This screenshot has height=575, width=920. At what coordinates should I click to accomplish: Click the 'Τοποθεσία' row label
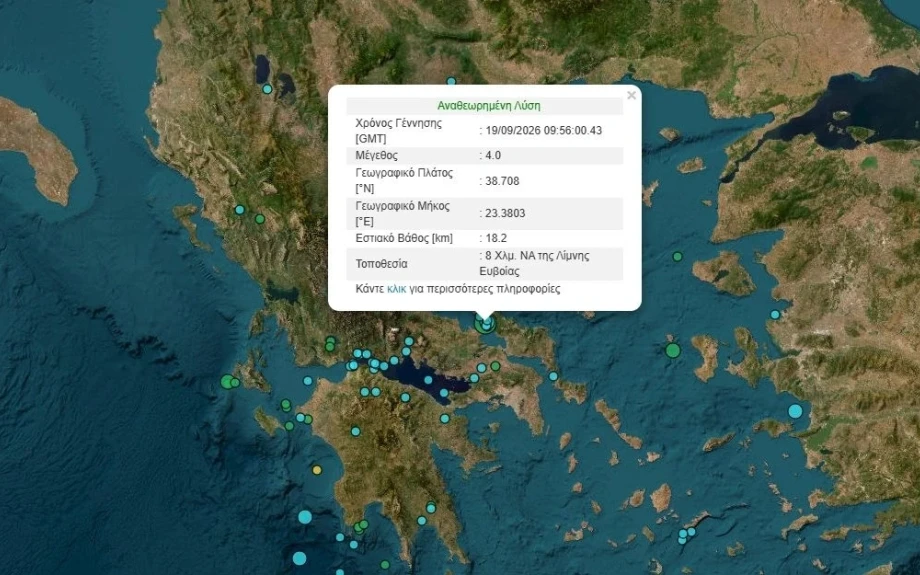381,263
